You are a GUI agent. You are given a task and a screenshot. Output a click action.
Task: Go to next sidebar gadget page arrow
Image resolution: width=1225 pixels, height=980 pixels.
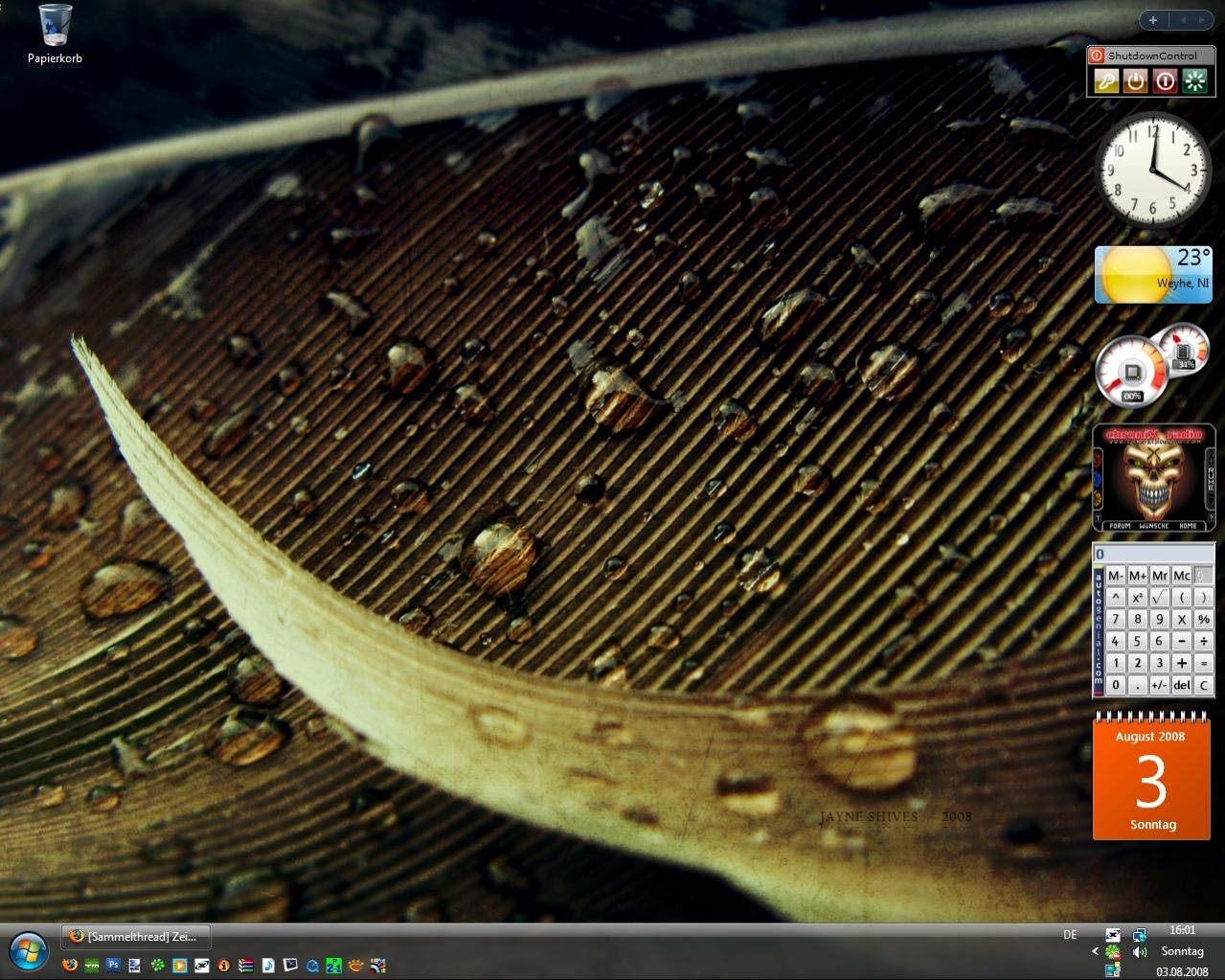coord(1202,19)
